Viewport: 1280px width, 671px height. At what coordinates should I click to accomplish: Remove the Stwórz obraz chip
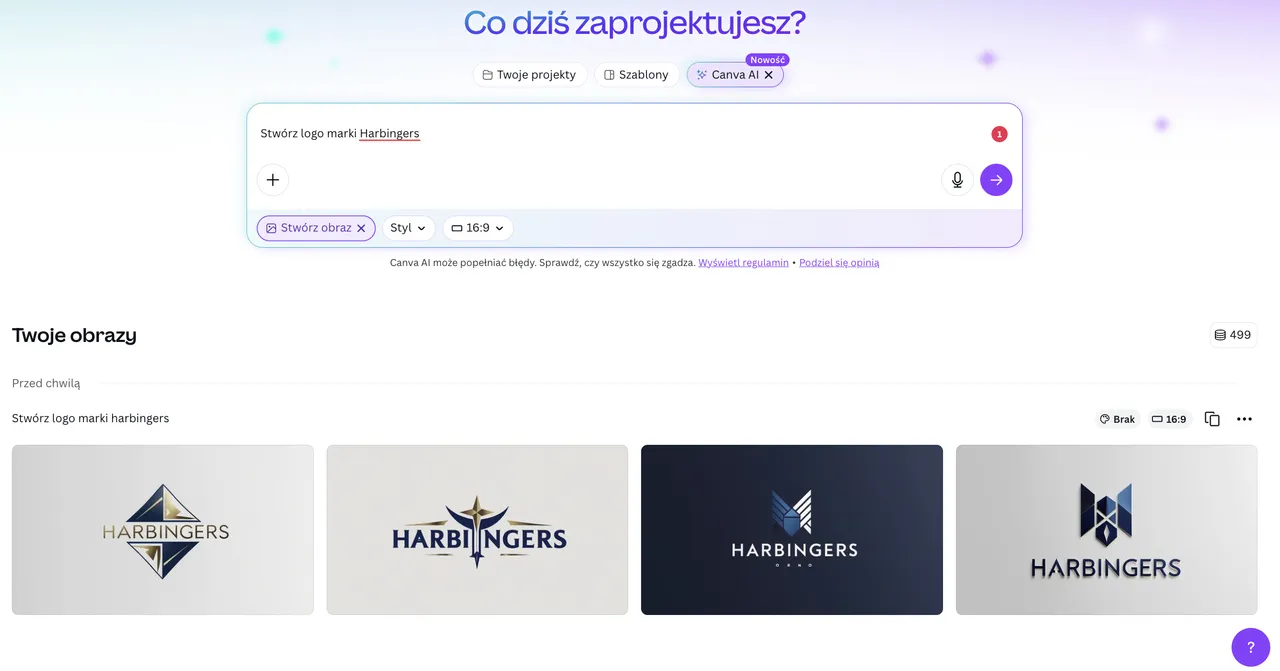pos(361,228)
